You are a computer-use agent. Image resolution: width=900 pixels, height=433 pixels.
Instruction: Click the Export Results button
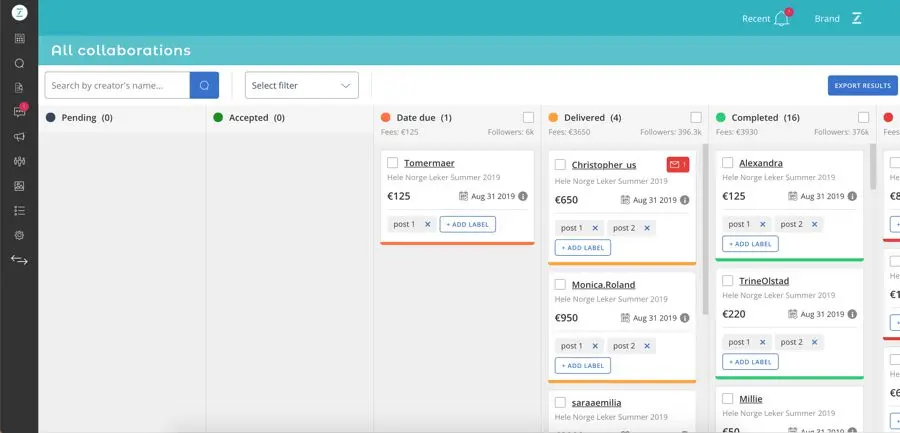(862, 86)
